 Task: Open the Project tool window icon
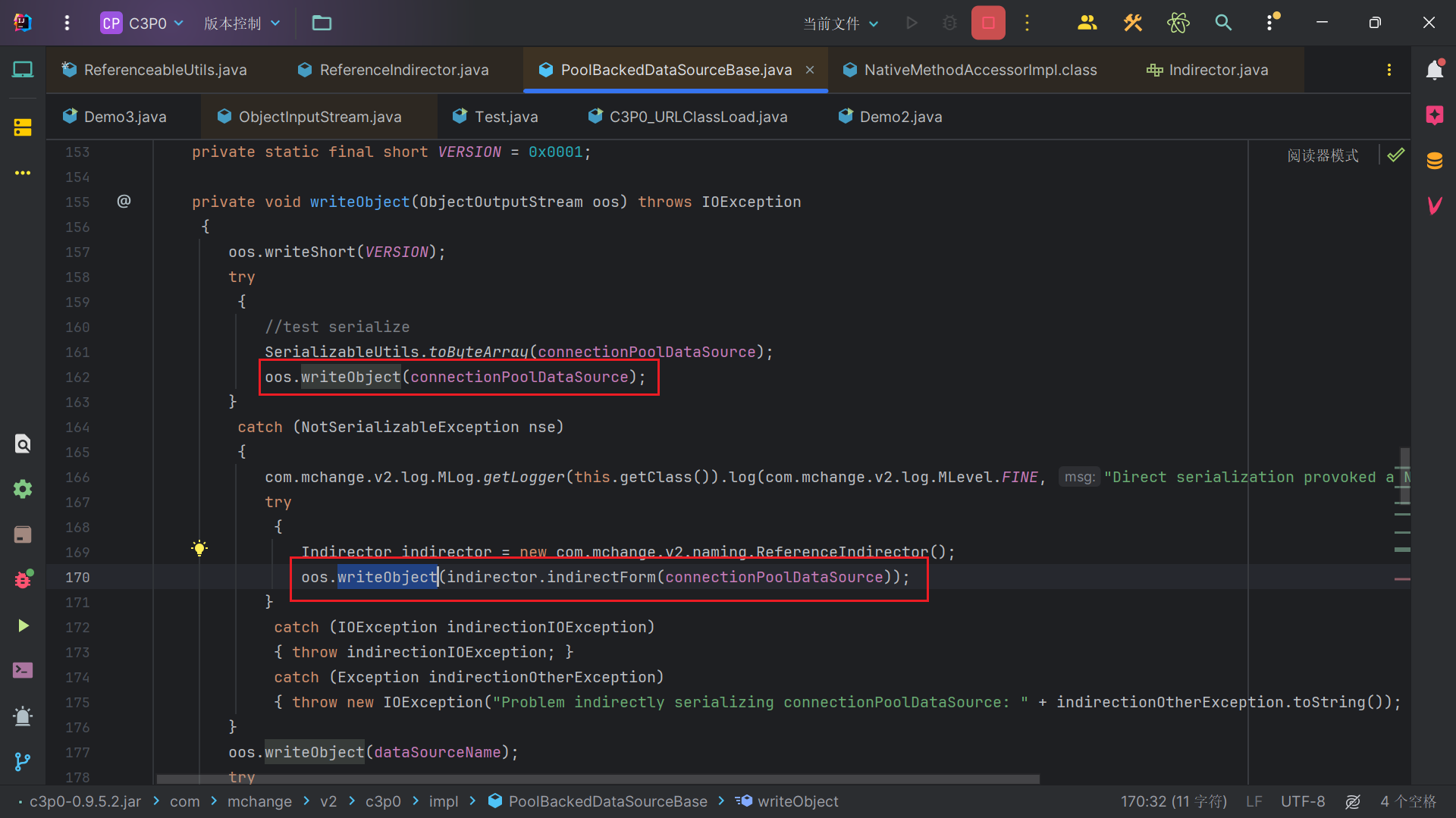[23, 70]
